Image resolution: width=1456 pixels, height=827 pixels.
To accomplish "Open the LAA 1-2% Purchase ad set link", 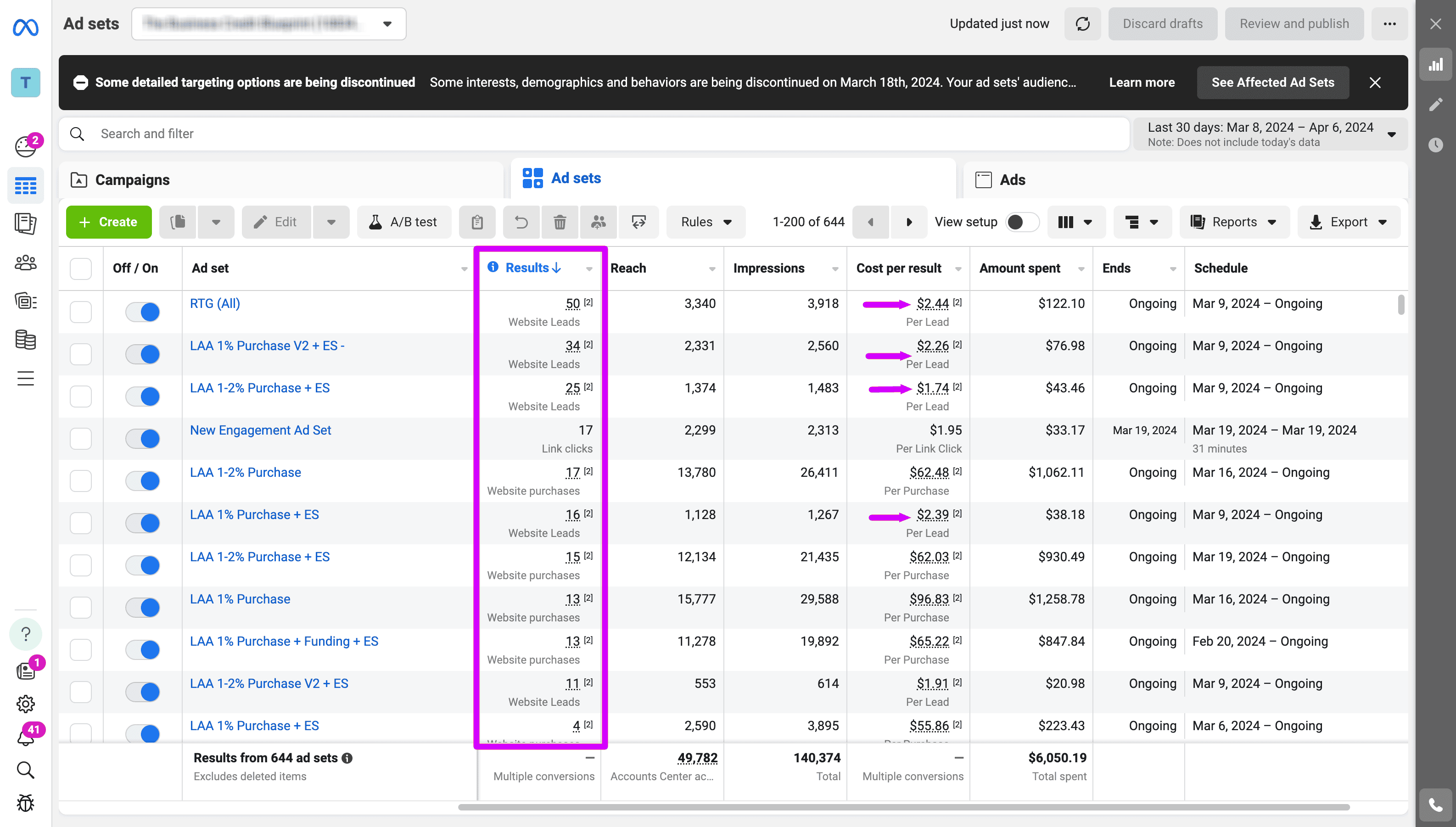I will coord(246,473).
